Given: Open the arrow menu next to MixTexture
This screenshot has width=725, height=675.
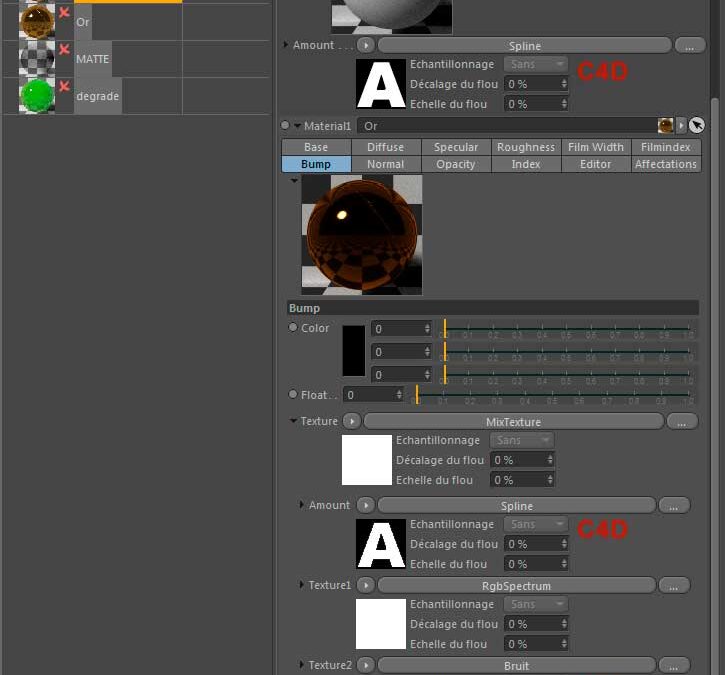Looking at the screenshot, I should click(351, 422).
